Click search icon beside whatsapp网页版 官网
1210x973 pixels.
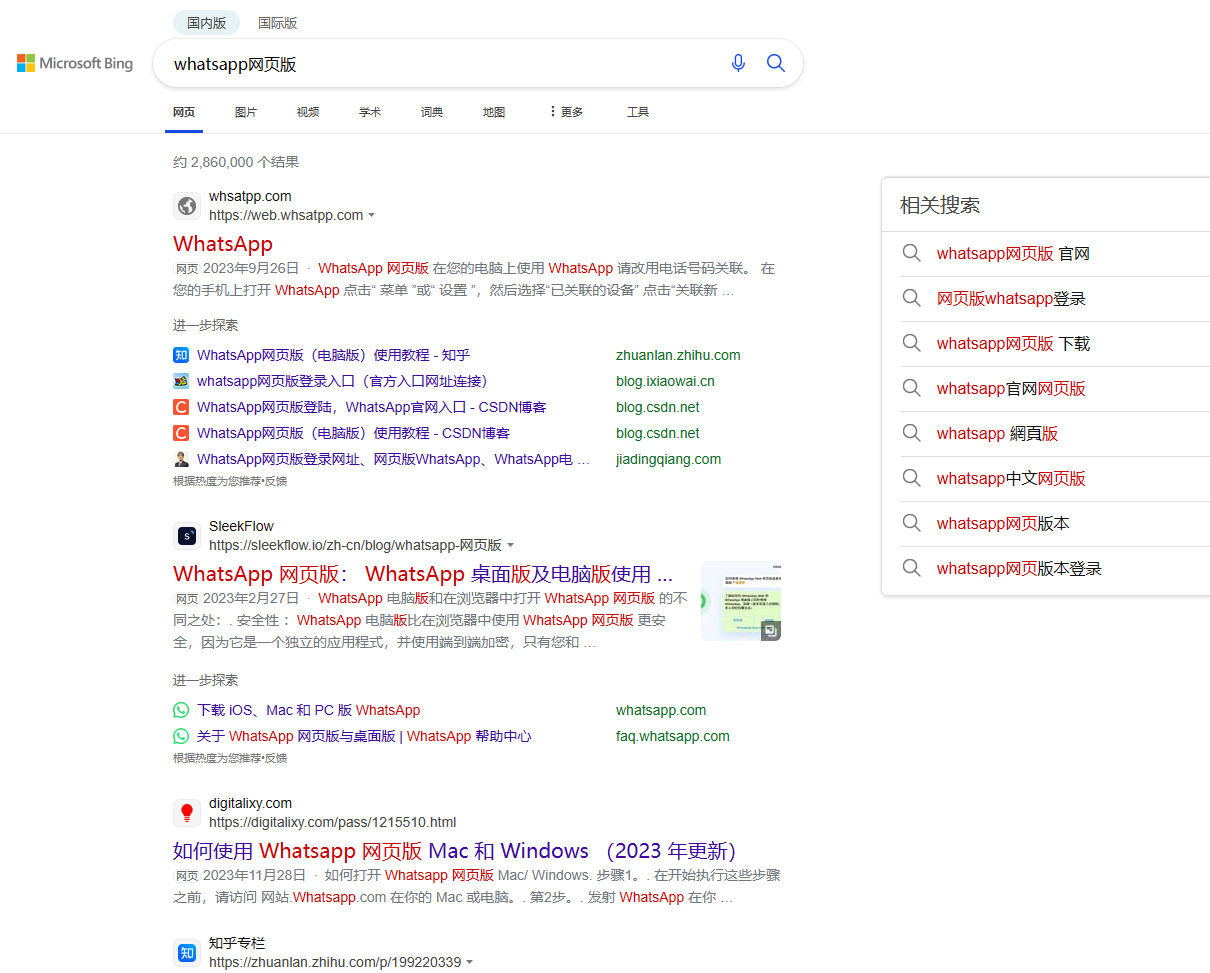tap(911, 253)
